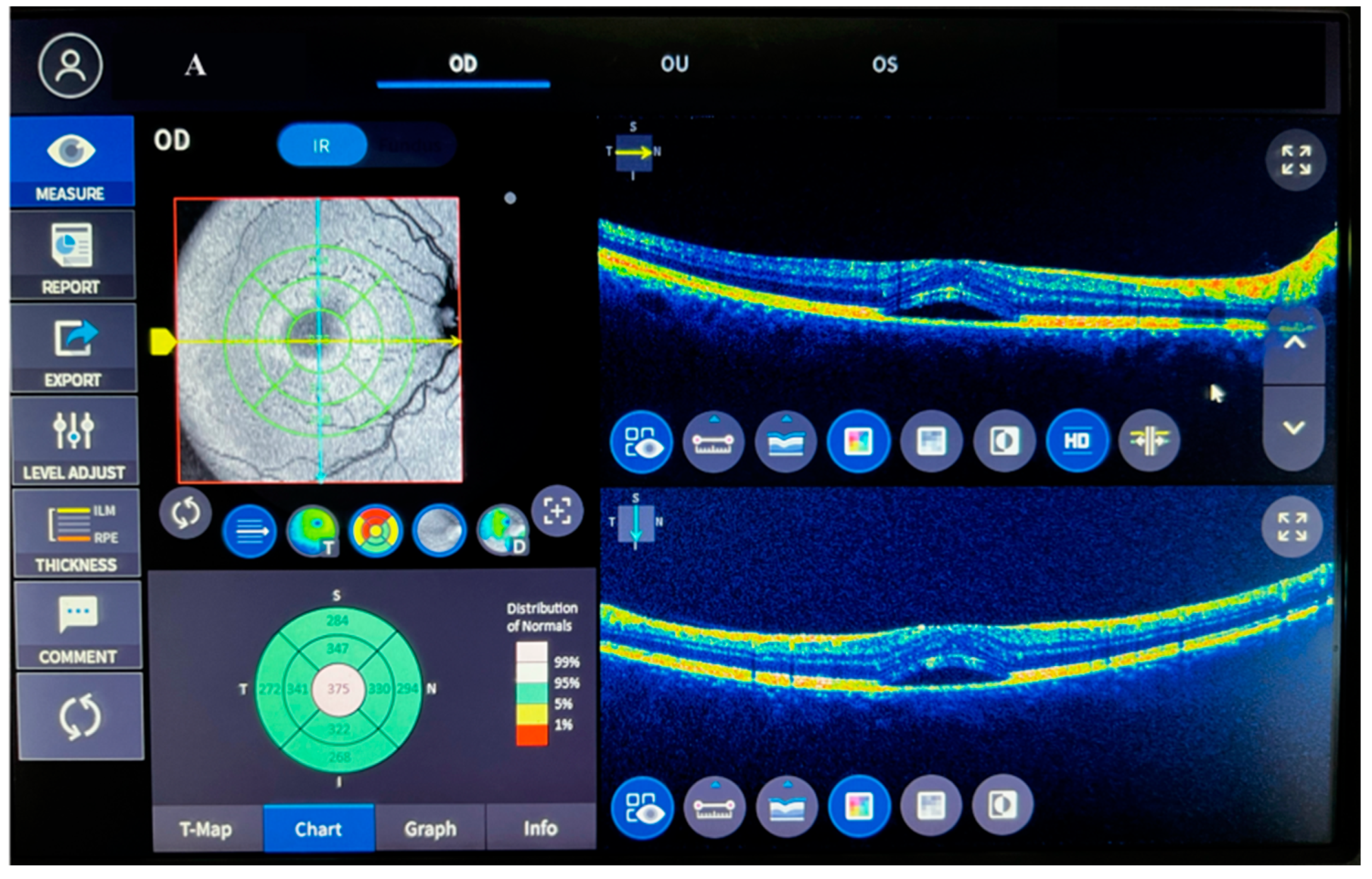Open the patient profile icon
Viewport: 1372px width, 879px height.
tap(70, 66)
